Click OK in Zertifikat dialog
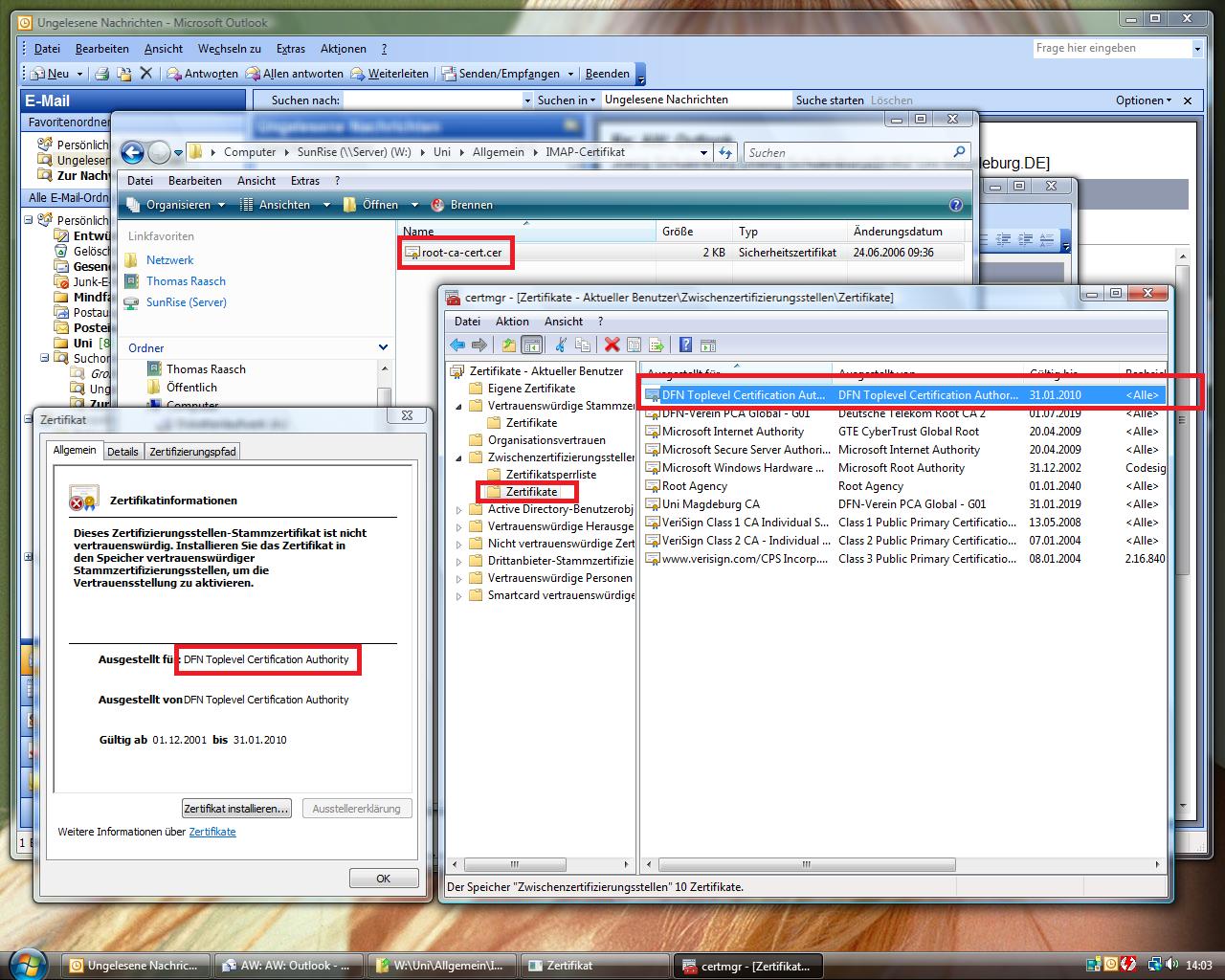Image resolution: width=1225 pixels, height=980 pixels. click(x=384, y=879)
